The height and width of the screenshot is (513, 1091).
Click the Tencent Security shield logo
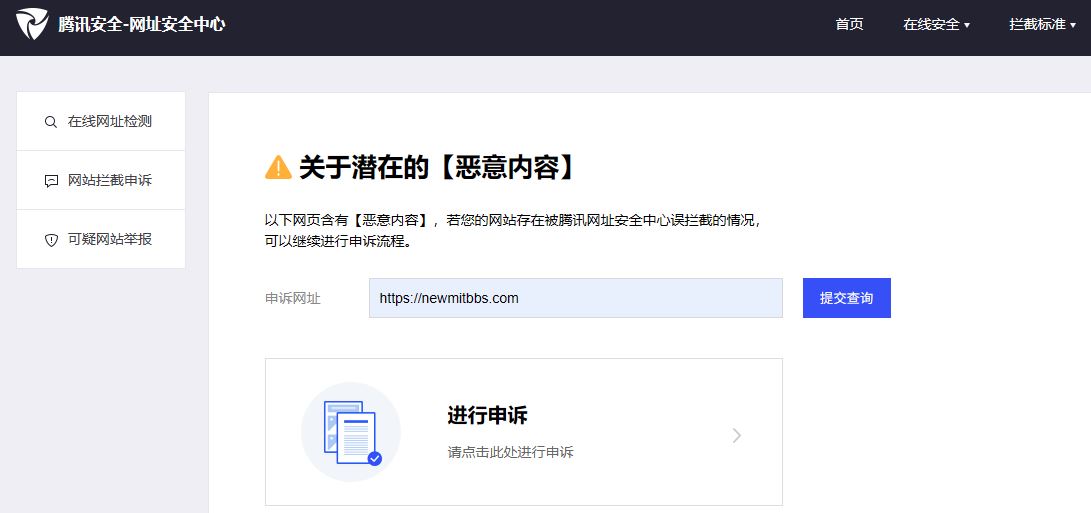[x=32, y=24]
